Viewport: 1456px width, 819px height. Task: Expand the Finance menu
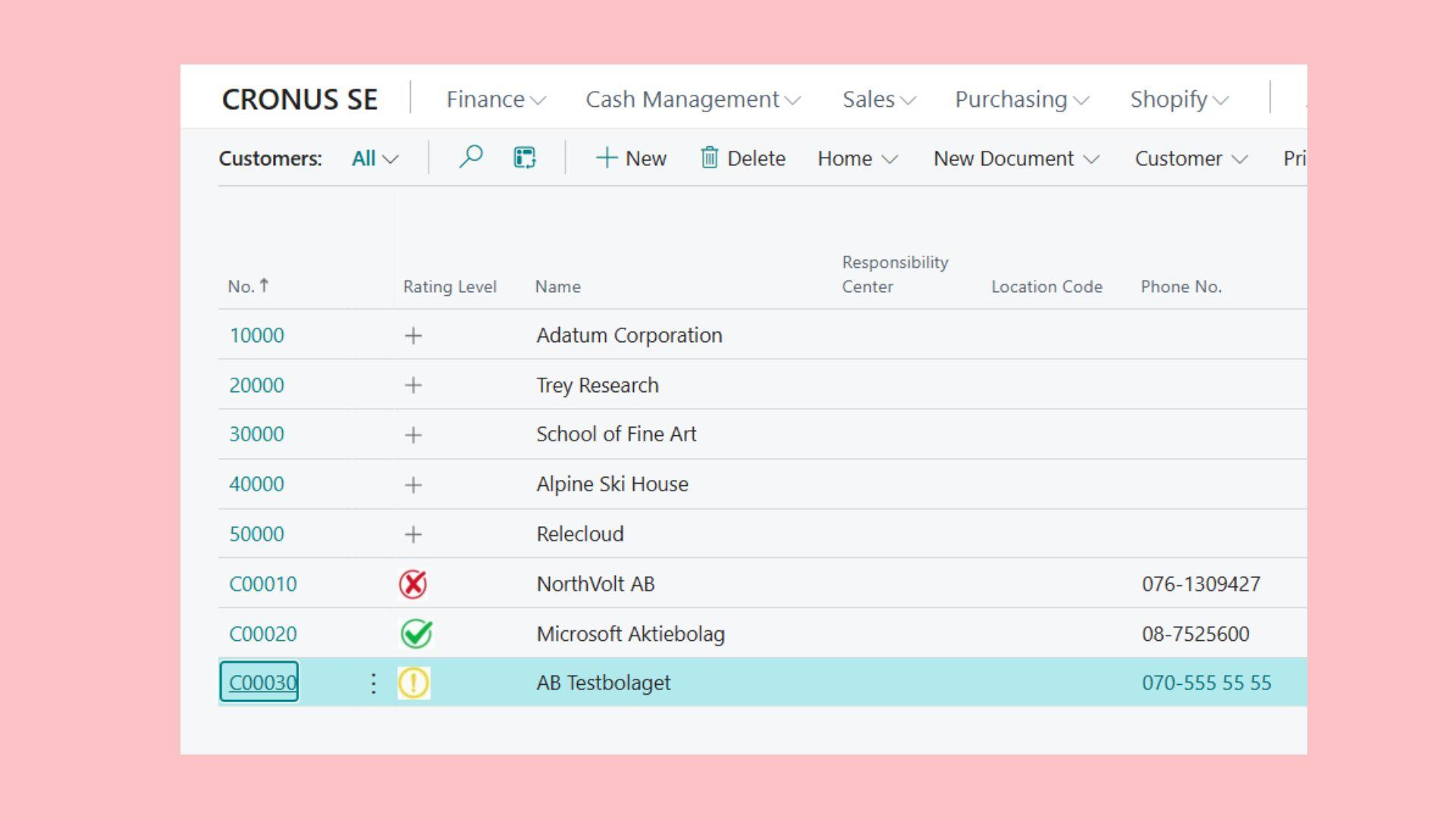pos(496,99)
